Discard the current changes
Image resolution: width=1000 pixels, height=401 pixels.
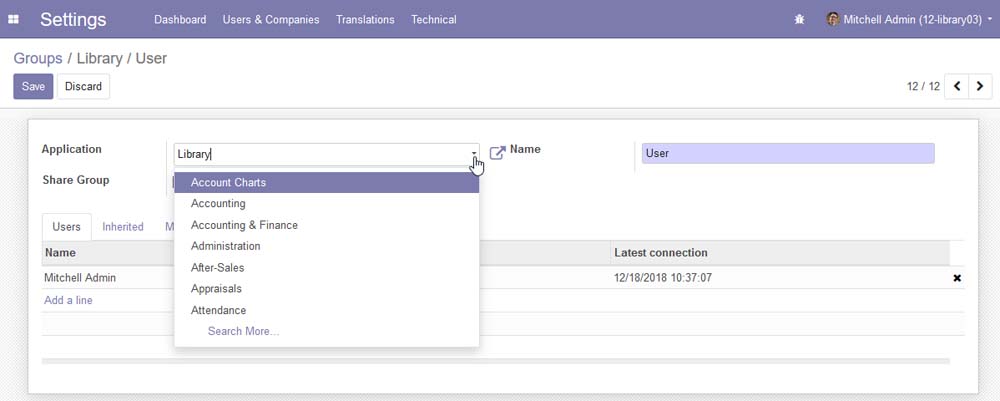tap(83, 87)
